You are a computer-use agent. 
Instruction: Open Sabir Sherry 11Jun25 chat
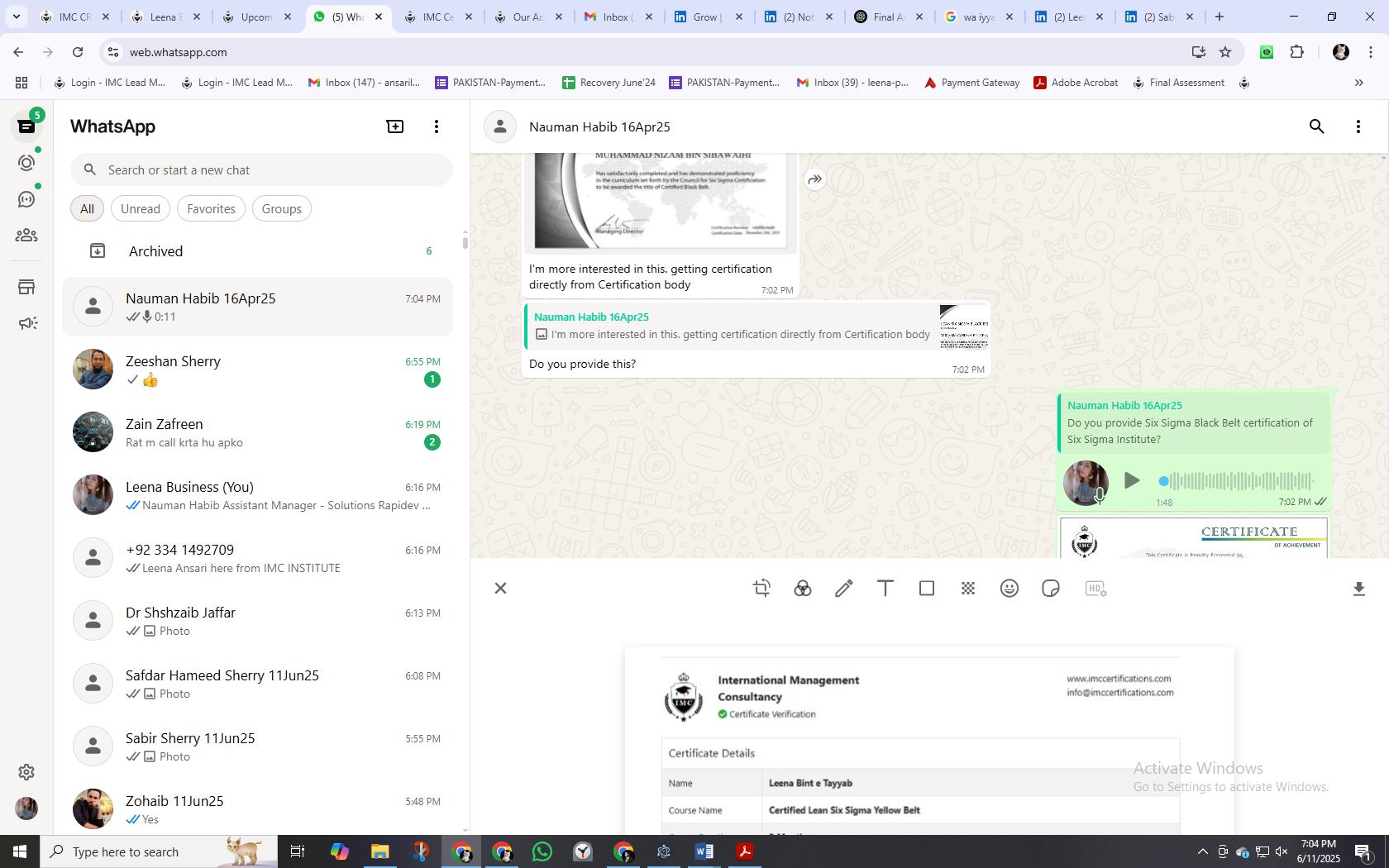257,746
